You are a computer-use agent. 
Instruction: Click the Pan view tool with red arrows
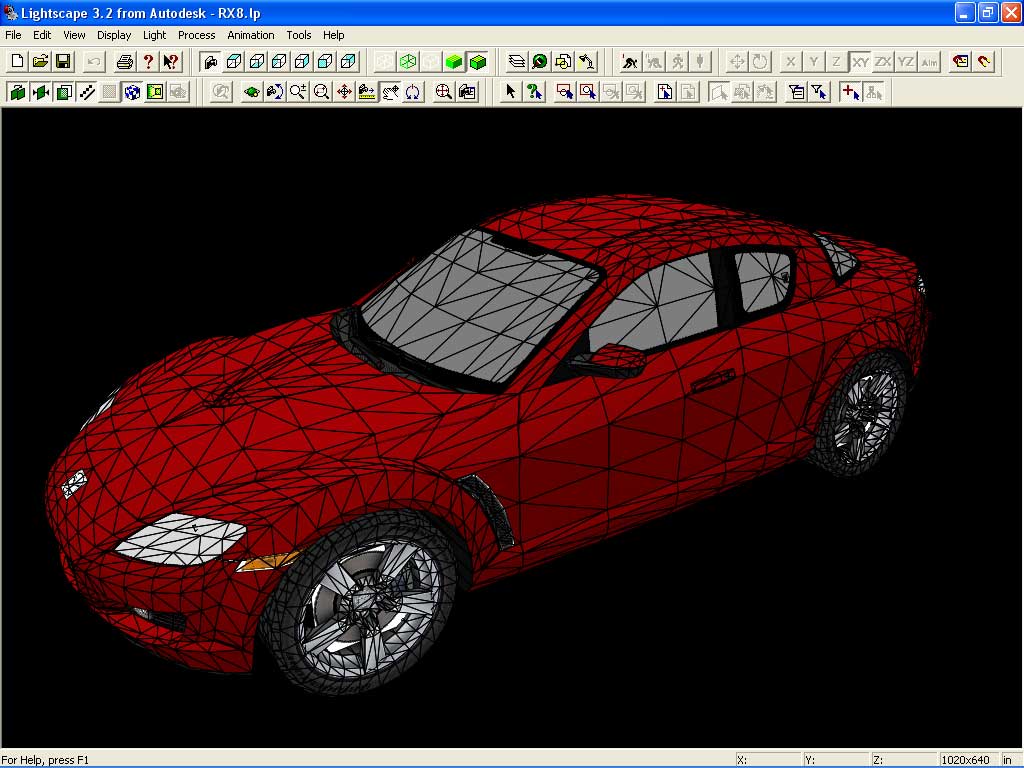[x=344, y=93]
